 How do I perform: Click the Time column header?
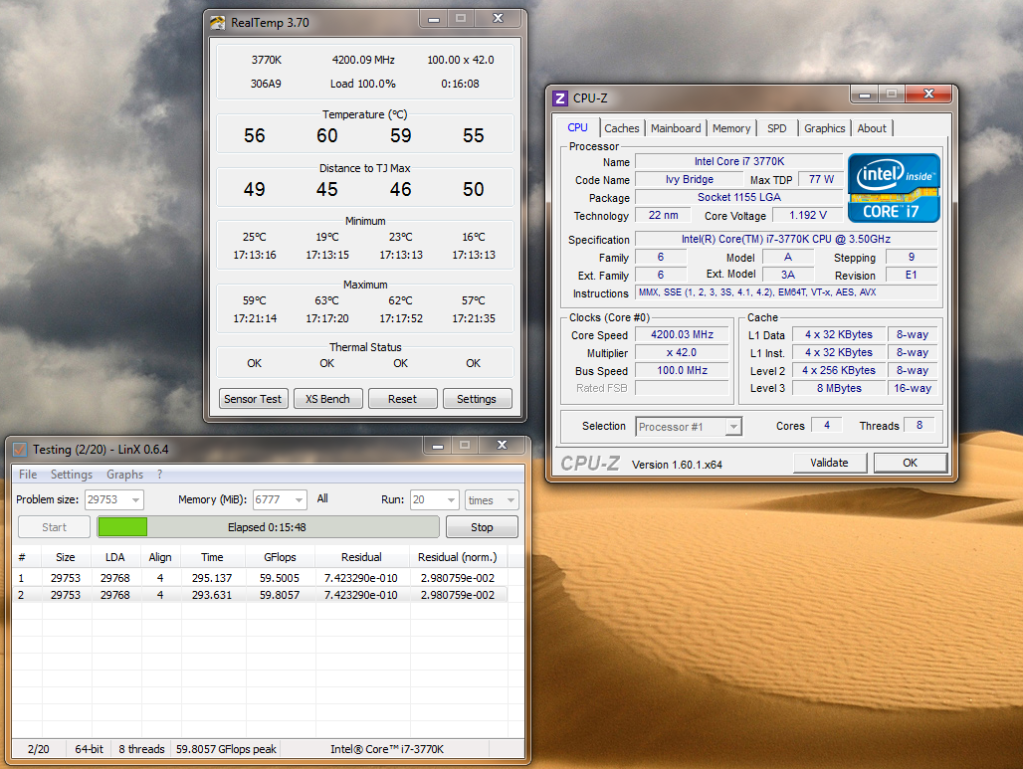tap(212, 557)
